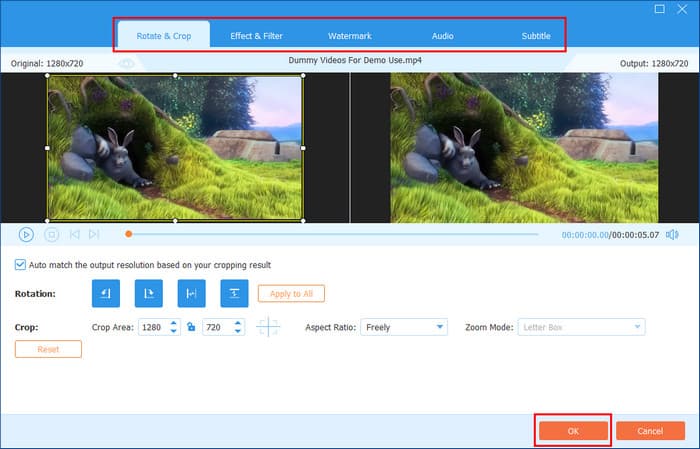Toggle the aspect ratio lock icon
The width and height of the screenshot is (700, 449).
pyautogui.click(x=190, y=327)
